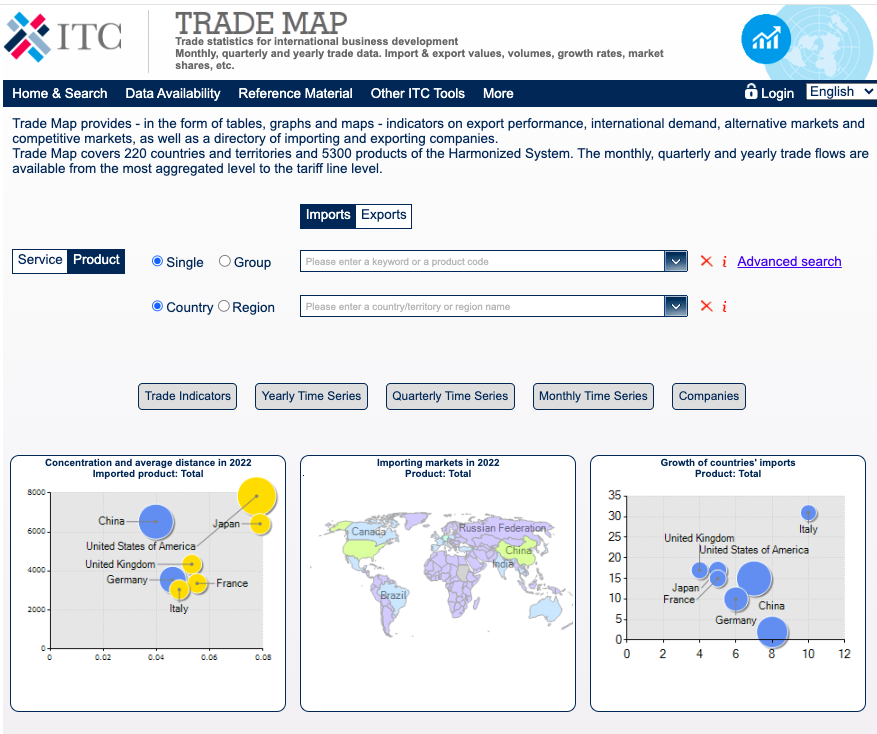Click the ITC logo
The image size is (877, 734).
coord(63,37)
